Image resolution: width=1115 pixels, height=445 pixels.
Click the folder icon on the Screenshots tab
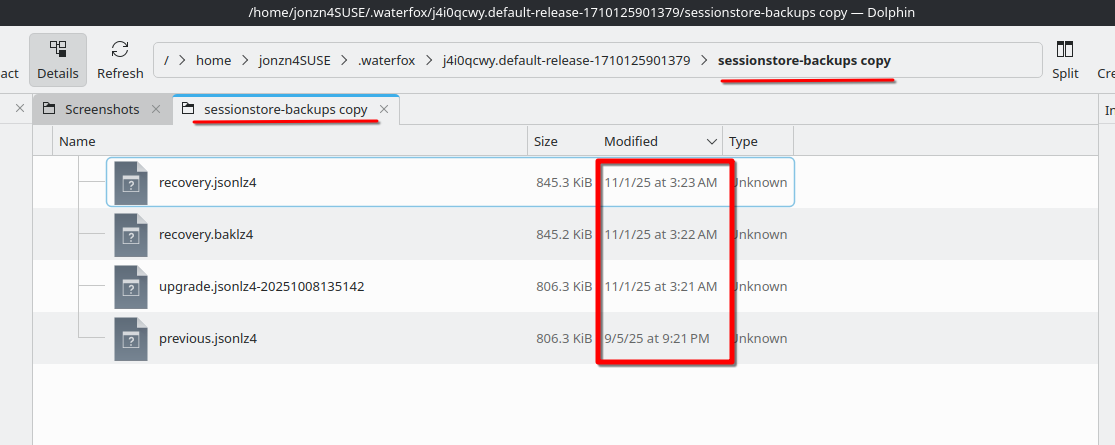[x=49, y=109]
